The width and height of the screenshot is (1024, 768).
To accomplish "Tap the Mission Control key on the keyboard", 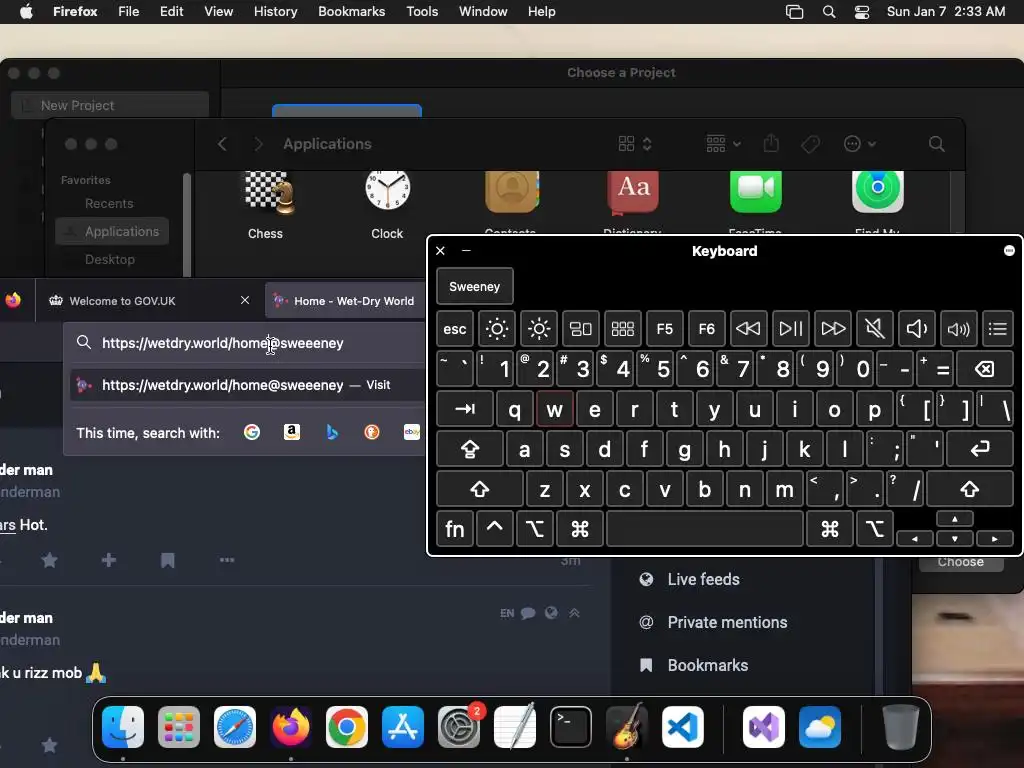I will coord(581,328).
